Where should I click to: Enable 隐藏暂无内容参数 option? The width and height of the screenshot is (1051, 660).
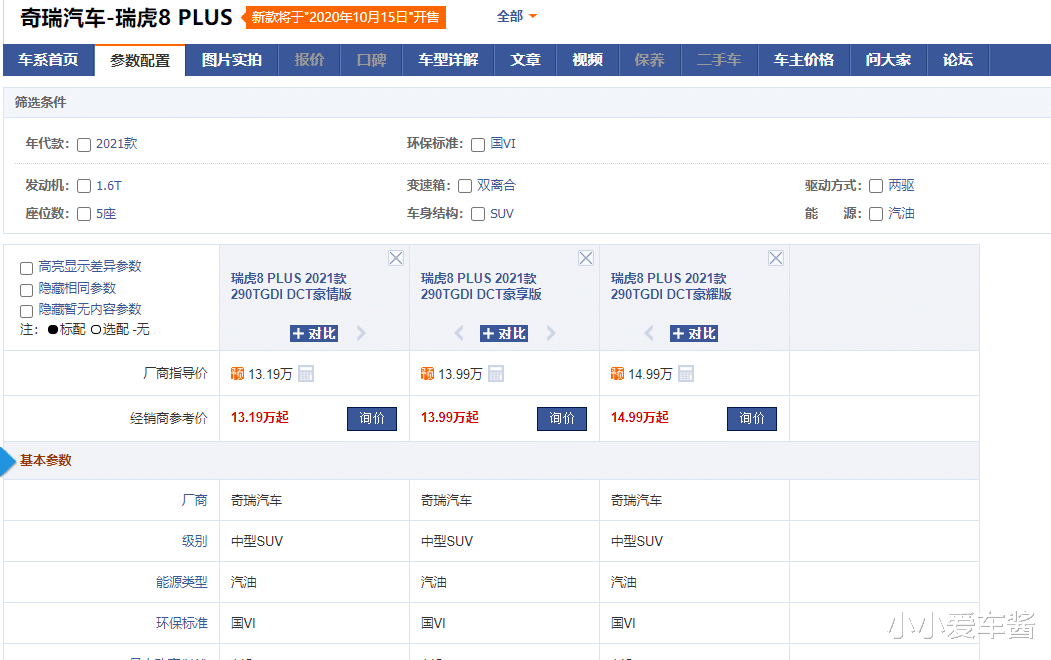click(x=27, y=312)
